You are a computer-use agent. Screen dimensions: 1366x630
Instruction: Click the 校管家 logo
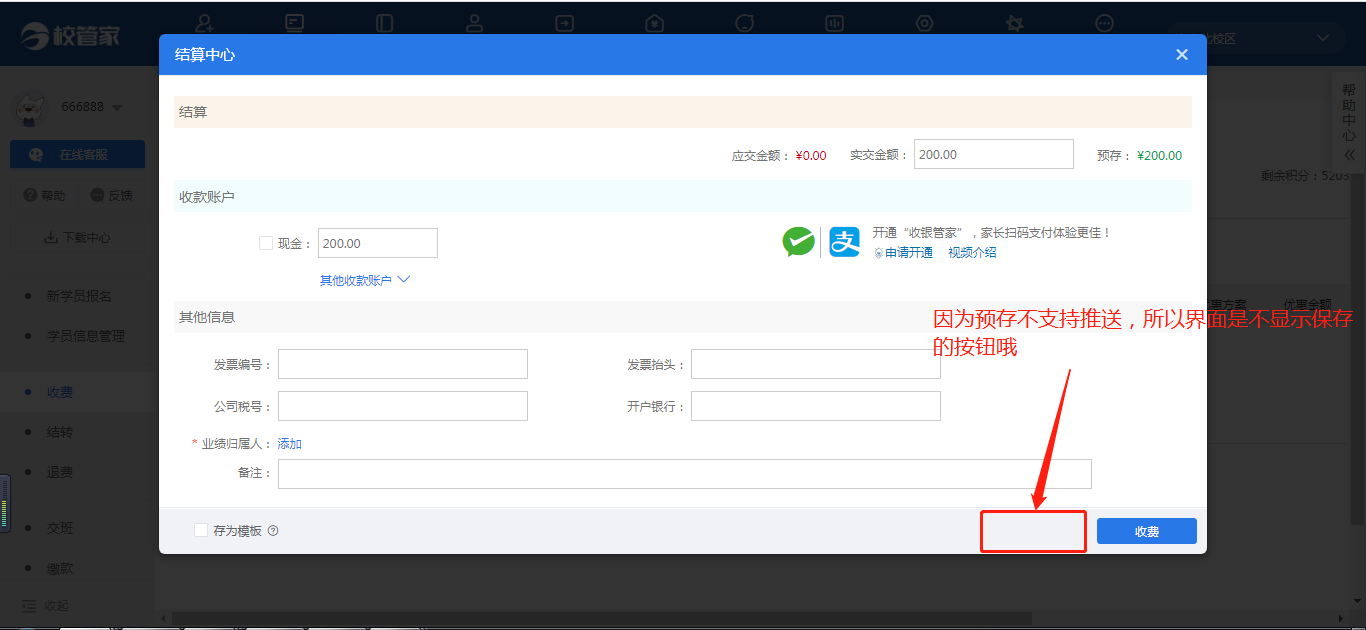pyautogui.click(x=70, y=36)
